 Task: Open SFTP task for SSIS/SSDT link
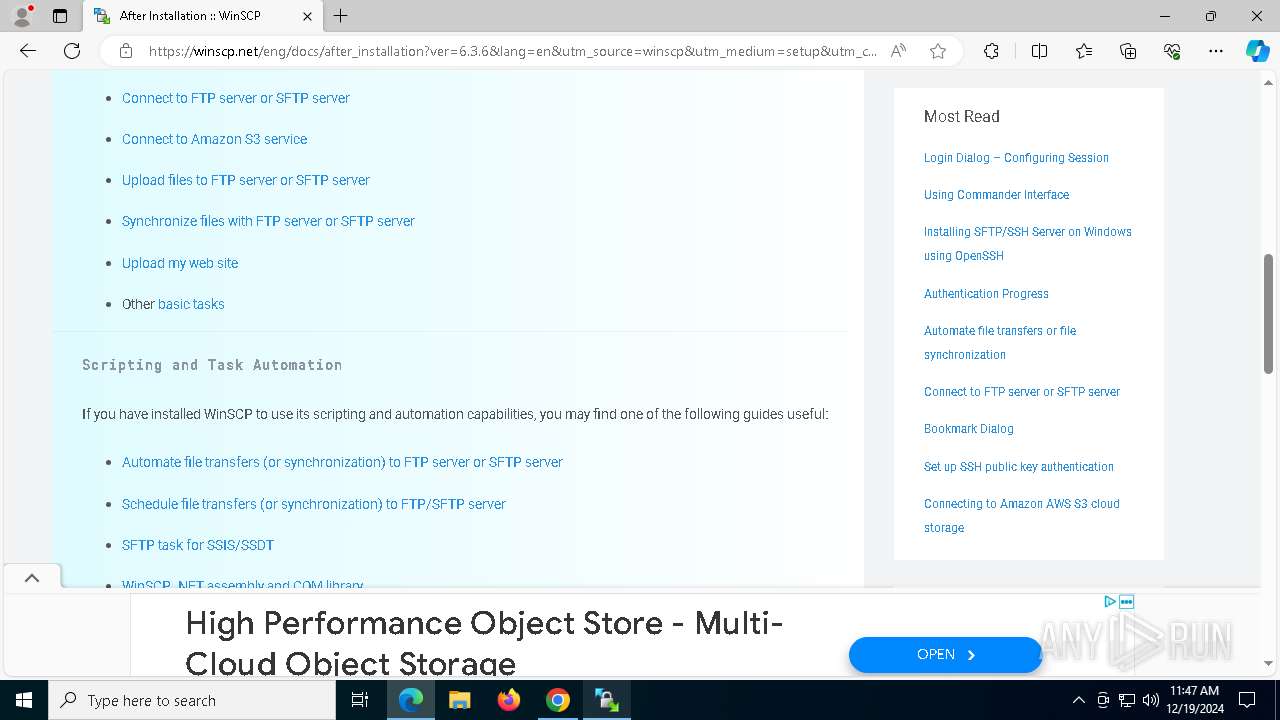point(198,545)
